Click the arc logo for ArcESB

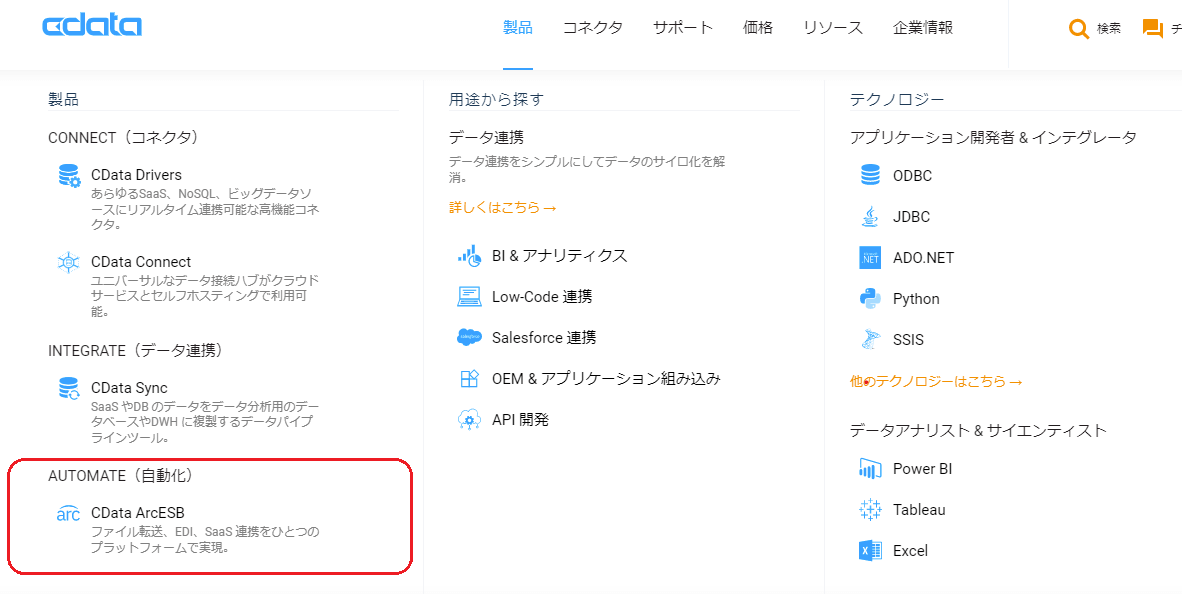(x=68, y=514)
